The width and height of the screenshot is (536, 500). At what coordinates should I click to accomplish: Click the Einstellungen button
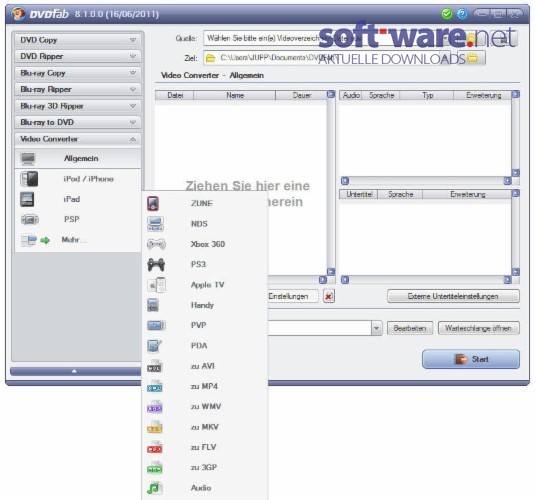[x=293, y=296]
